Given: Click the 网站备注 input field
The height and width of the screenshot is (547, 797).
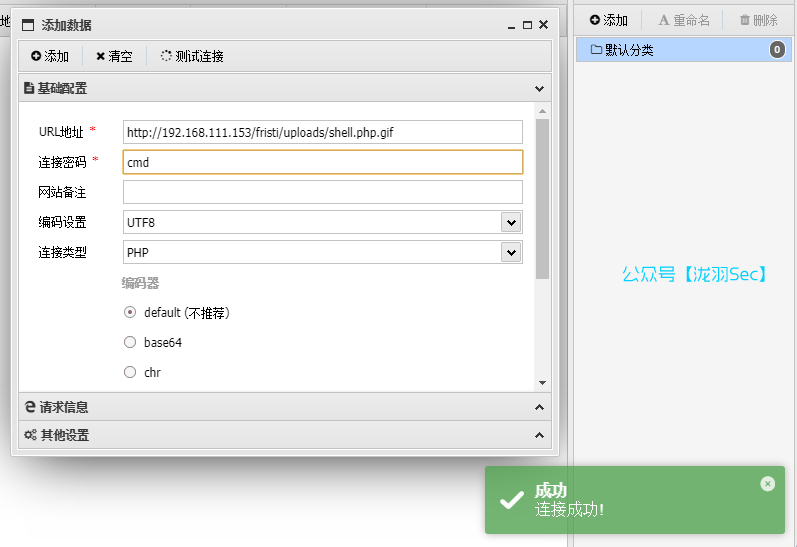Looking at the screenshot, I should point(322,192).
